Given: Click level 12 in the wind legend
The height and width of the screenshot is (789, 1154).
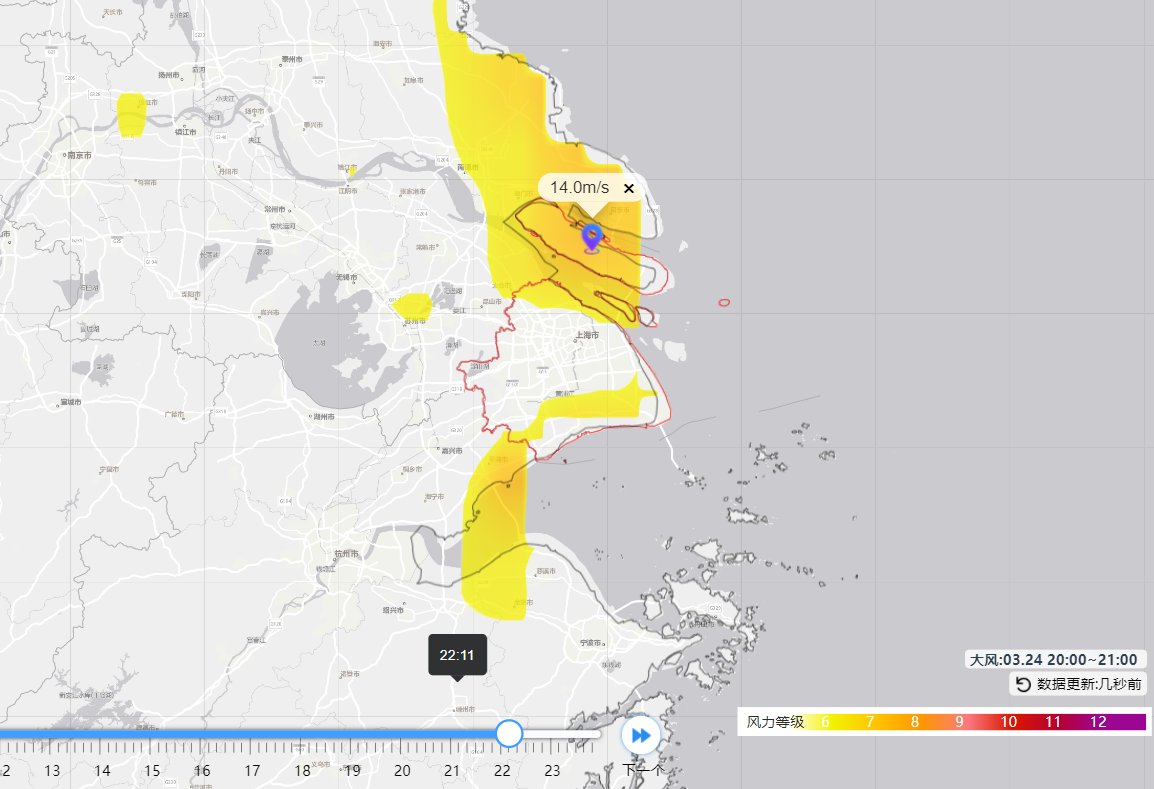Looking at the screenshot, I should [1098, 722].
